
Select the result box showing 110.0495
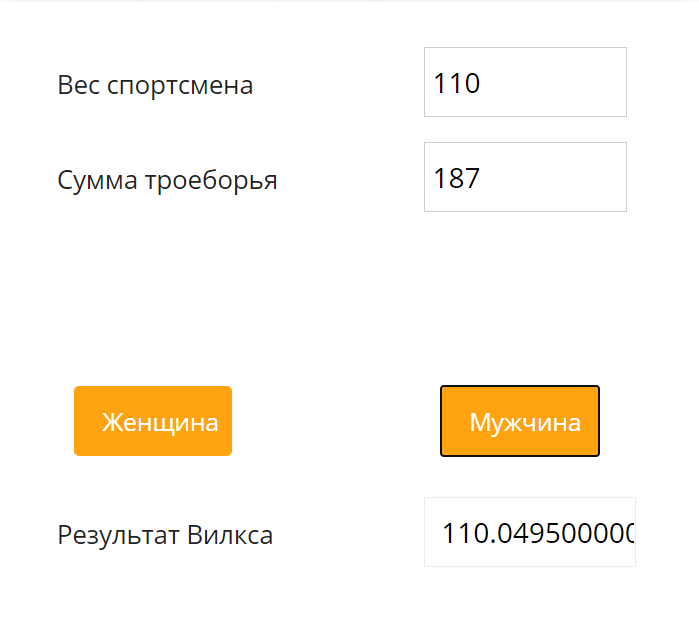(x=530, y=533)
